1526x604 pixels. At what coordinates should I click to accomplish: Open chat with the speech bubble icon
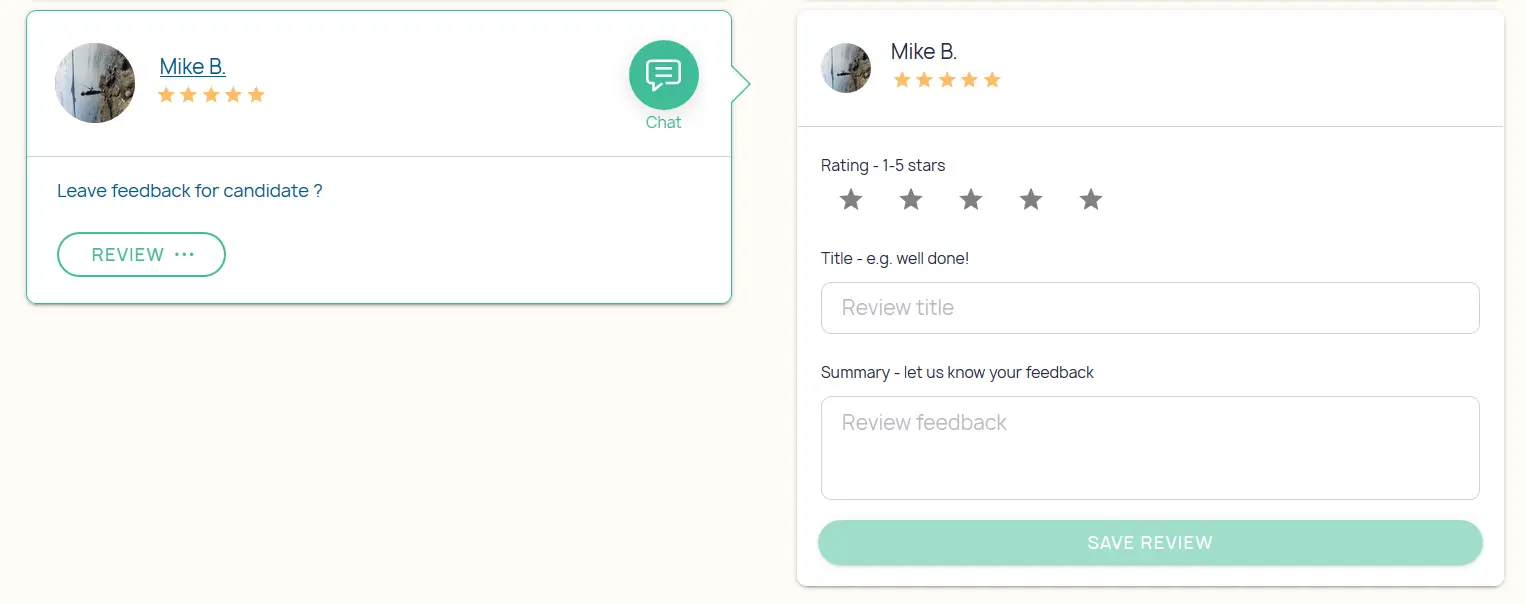click(663, 75)
